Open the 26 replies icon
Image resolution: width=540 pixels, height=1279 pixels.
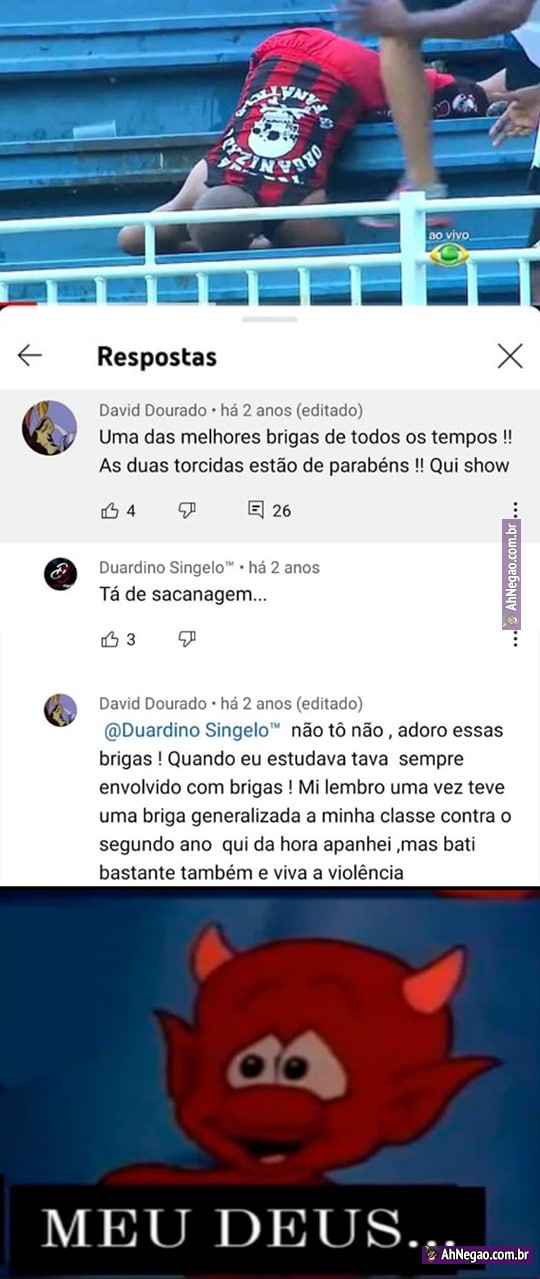[x=256, y=510]
